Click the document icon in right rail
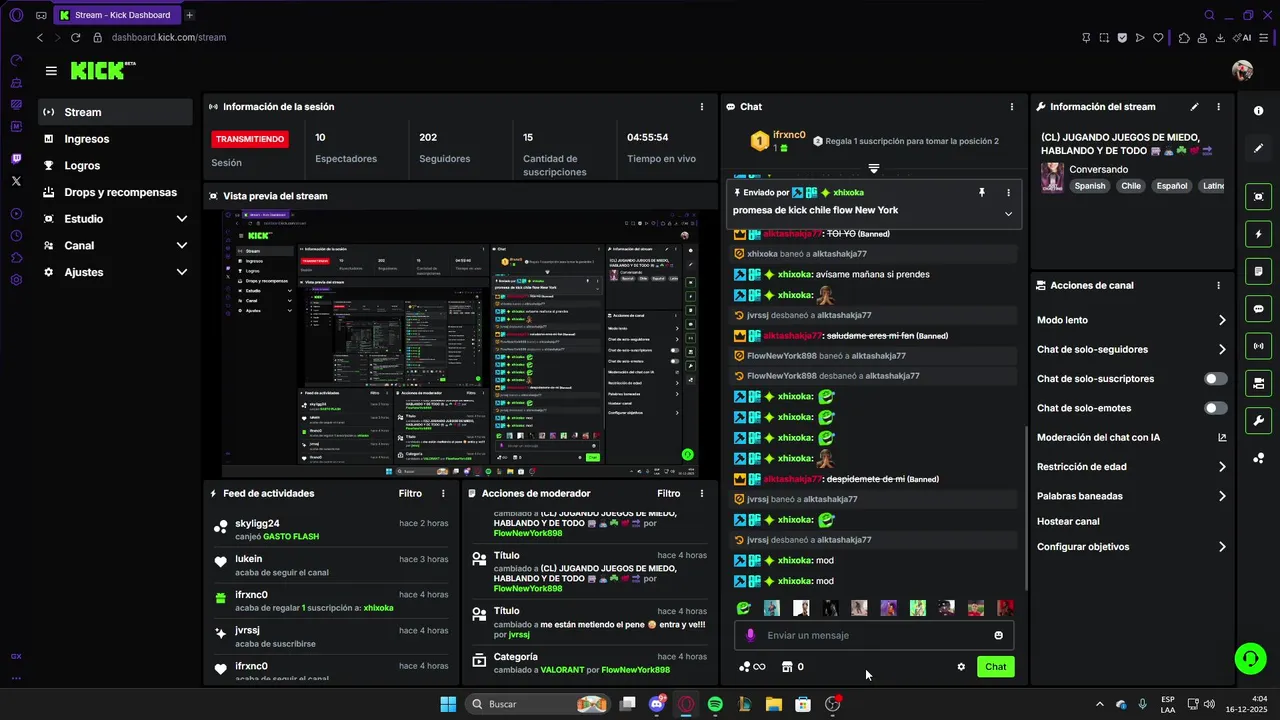The width and height of the screenshot is (1280, 720). coord(1259,271)
